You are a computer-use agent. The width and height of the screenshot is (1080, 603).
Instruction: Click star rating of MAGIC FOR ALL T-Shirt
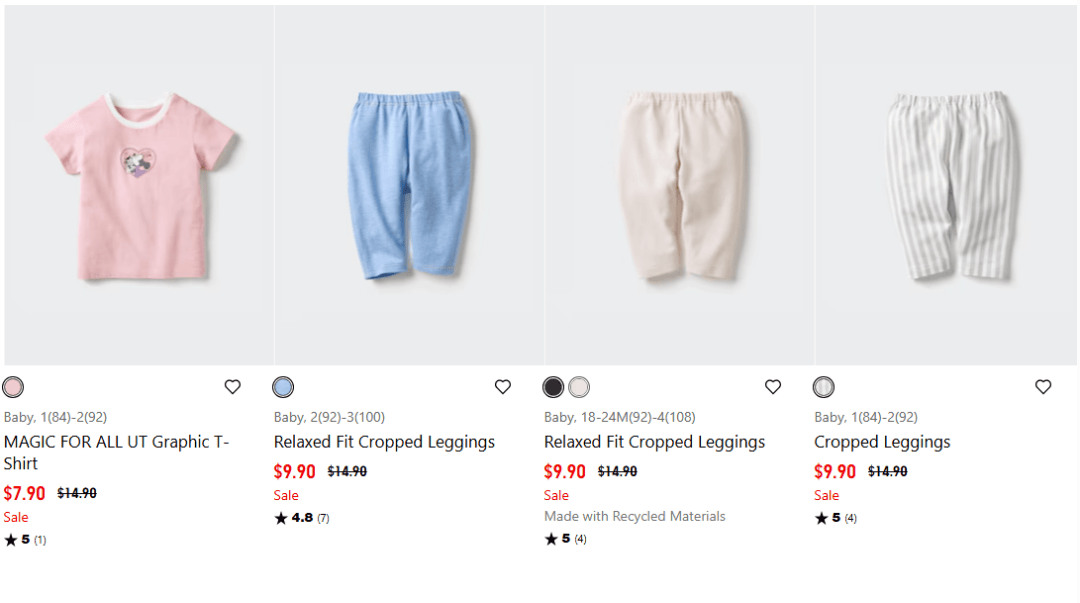[x=11, y=540]
